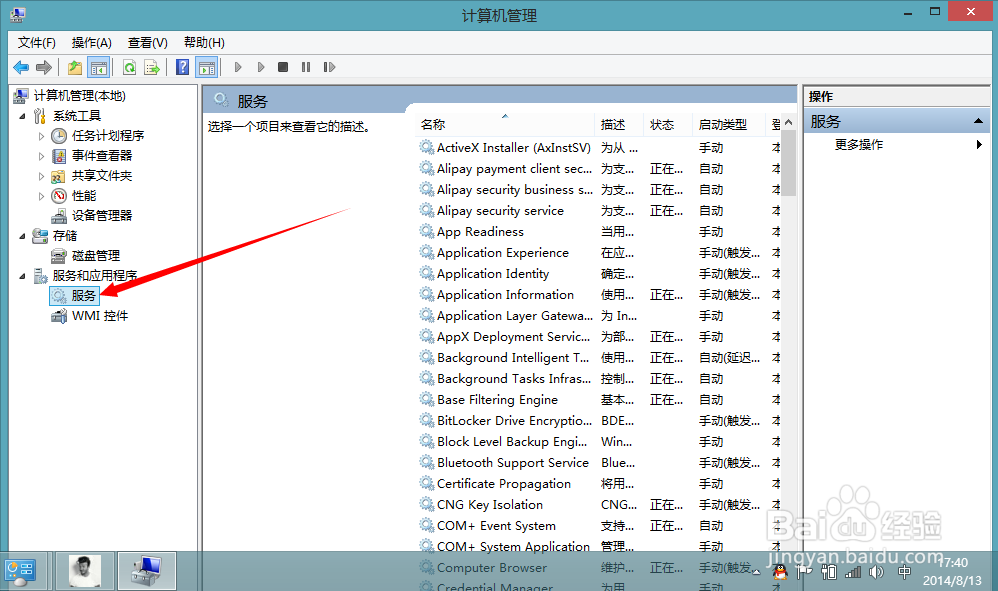Screen dimensions: 998x591
Task: Collapse the 系统工具 tree node
Action: [24, 114]
